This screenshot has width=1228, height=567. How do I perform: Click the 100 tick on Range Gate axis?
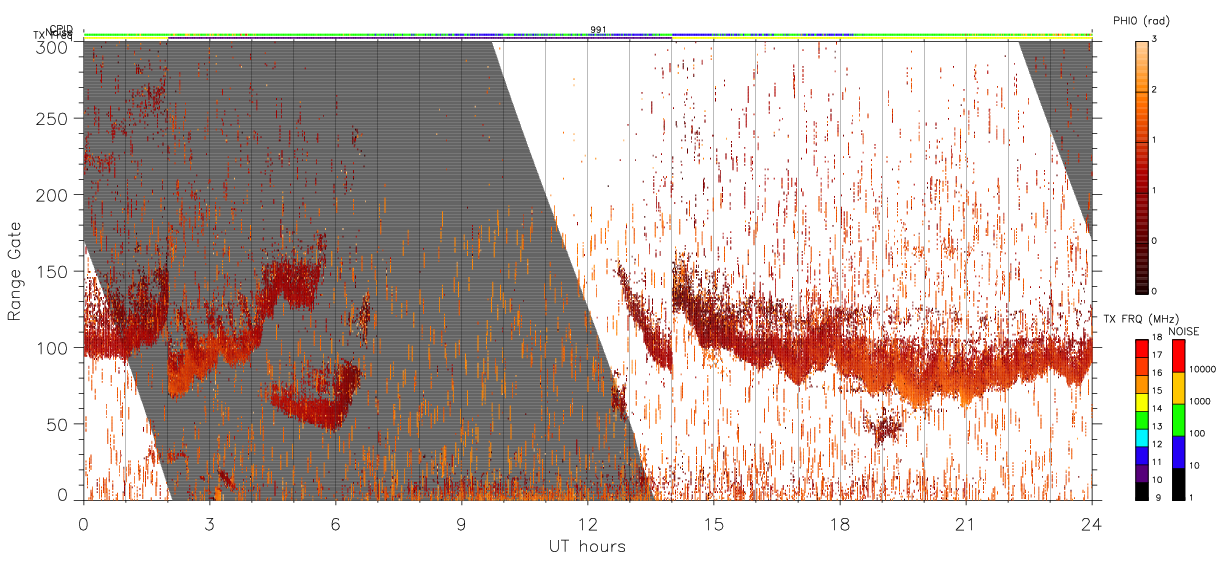pos(55,348)
